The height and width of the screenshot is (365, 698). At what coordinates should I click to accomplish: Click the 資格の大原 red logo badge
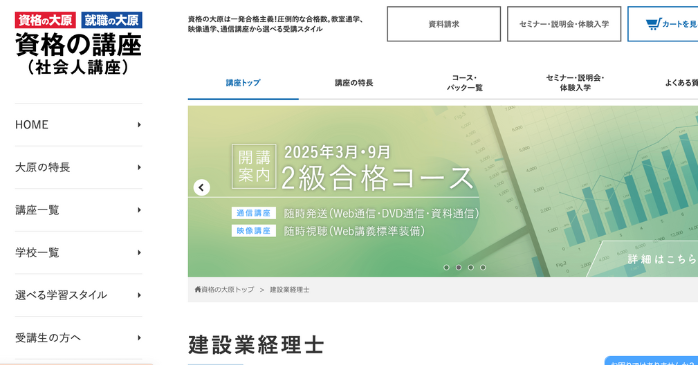[x=45, y=20]
